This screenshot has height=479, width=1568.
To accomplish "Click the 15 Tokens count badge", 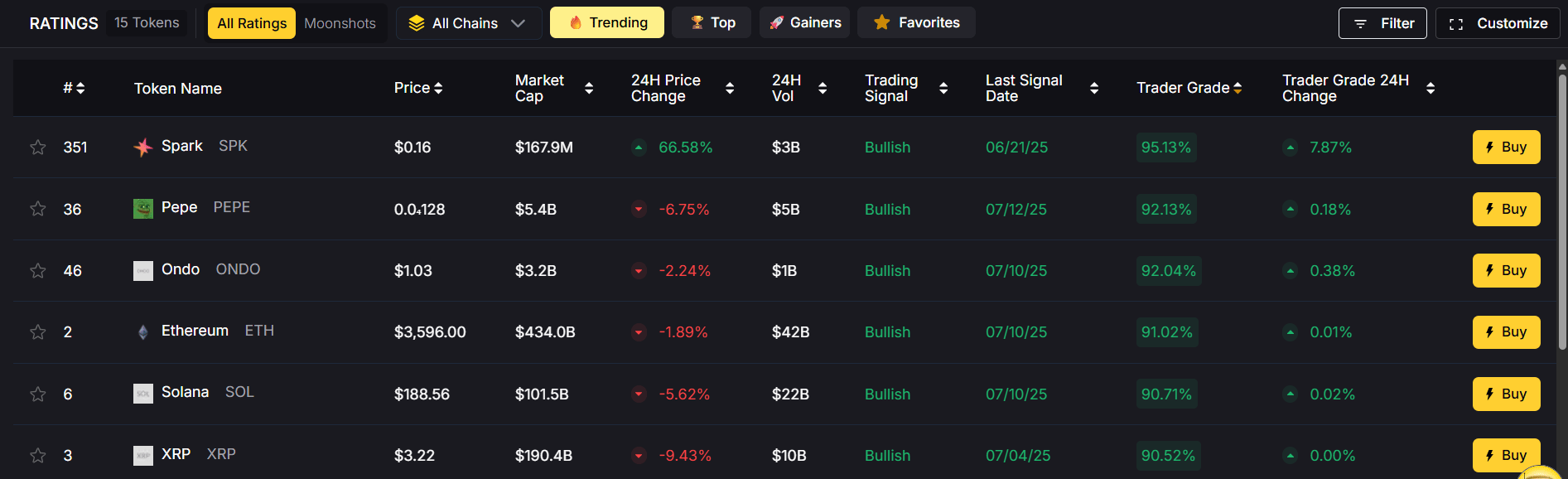I will (x=147, y=22).
